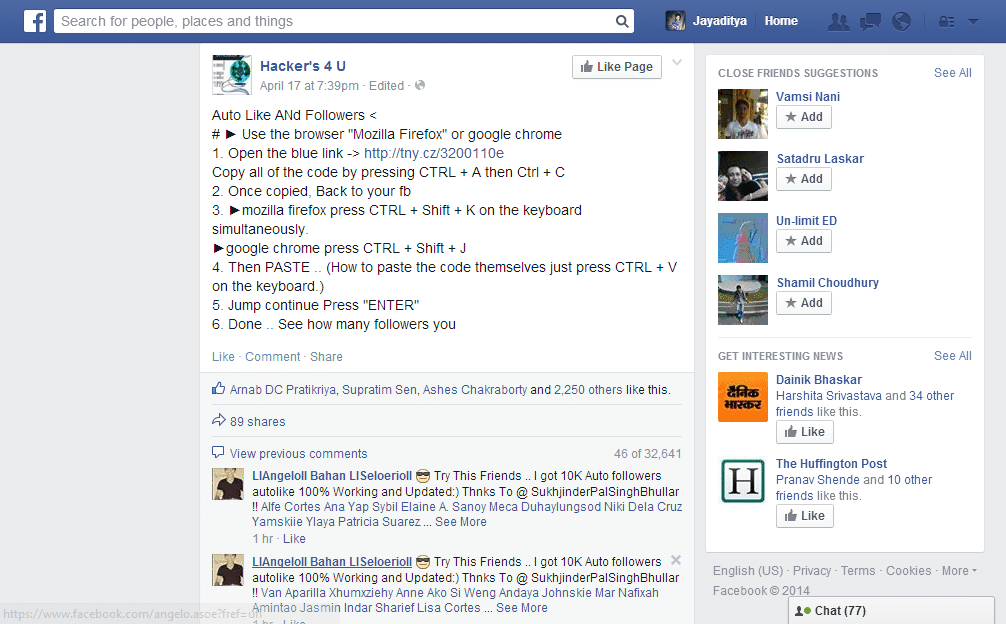Open Privacy footer link
This screenshot has width=1006, height=624.
(812, 571)
